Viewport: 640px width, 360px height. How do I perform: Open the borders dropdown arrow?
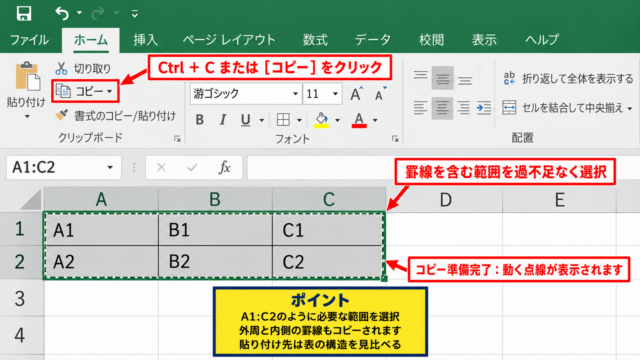point(299,120)
